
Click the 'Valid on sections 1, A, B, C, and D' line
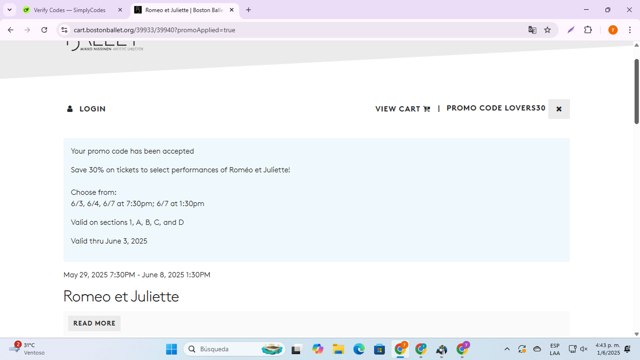click(x=127, y=222)
